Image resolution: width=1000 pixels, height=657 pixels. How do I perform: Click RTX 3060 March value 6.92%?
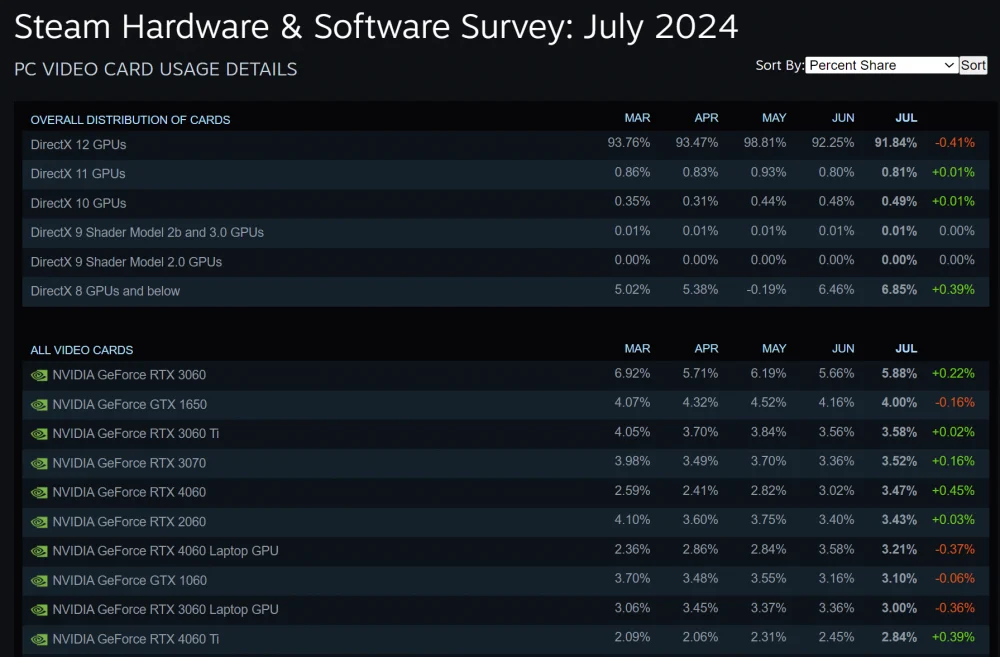[632, 373]
